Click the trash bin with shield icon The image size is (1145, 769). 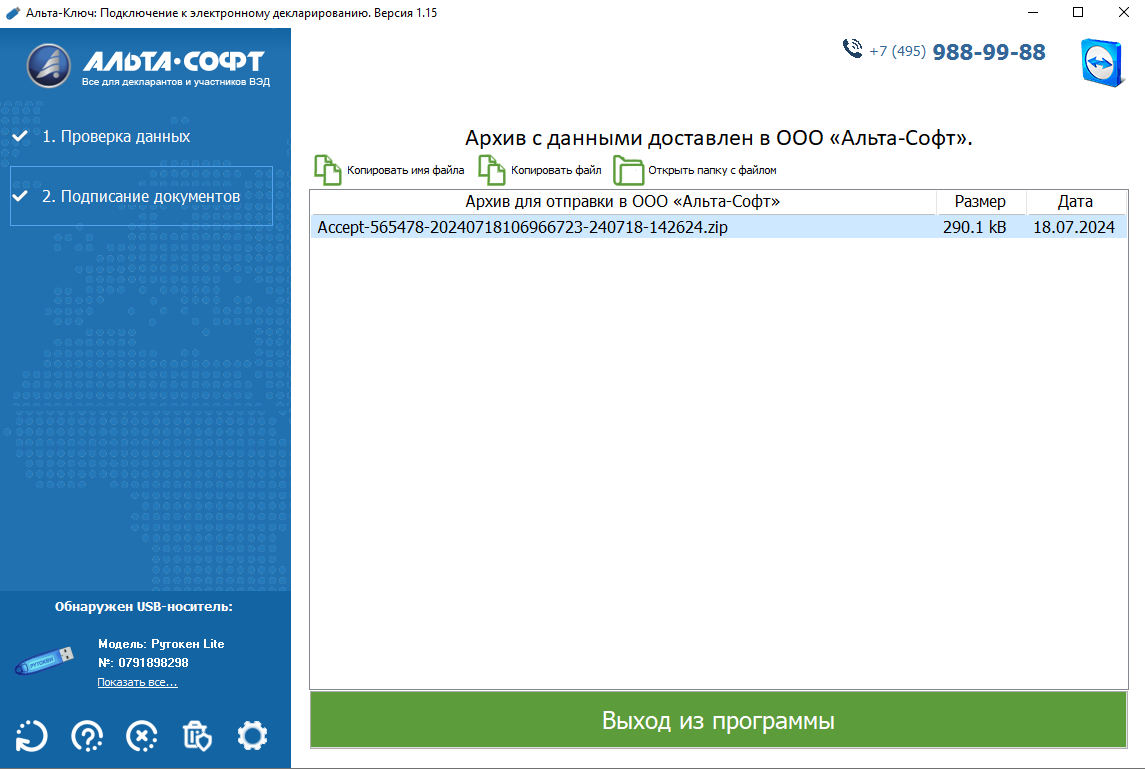[x=196, y=735]
